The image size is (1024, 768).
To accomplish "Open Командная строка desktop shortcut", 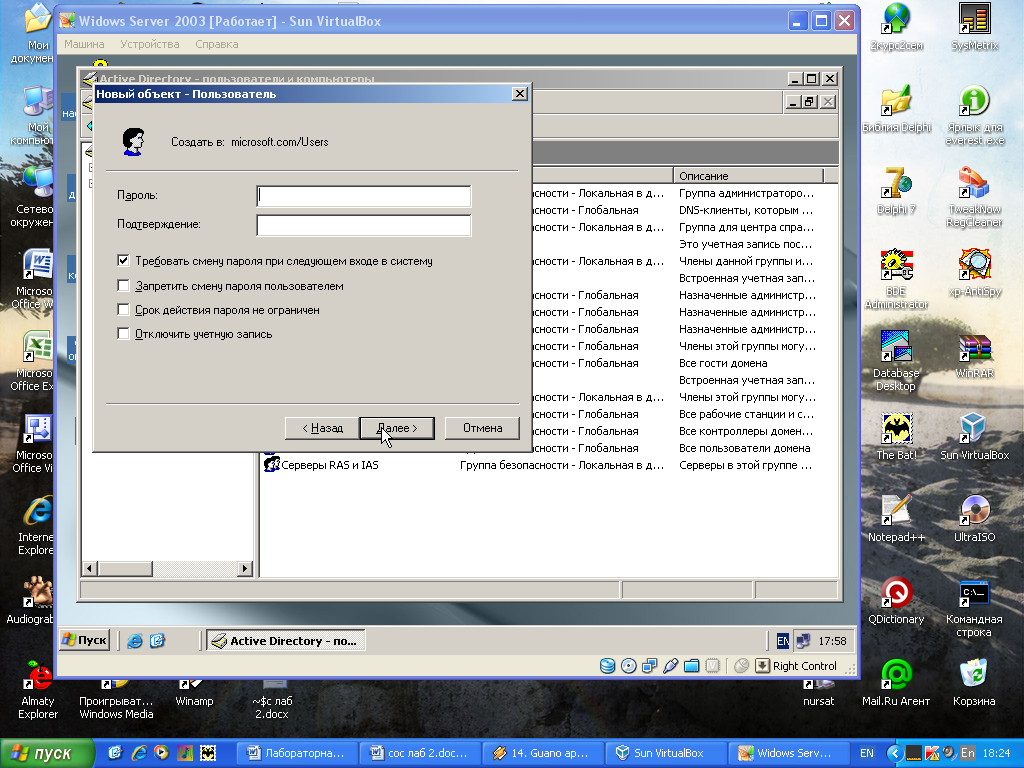I will (974, 607).
